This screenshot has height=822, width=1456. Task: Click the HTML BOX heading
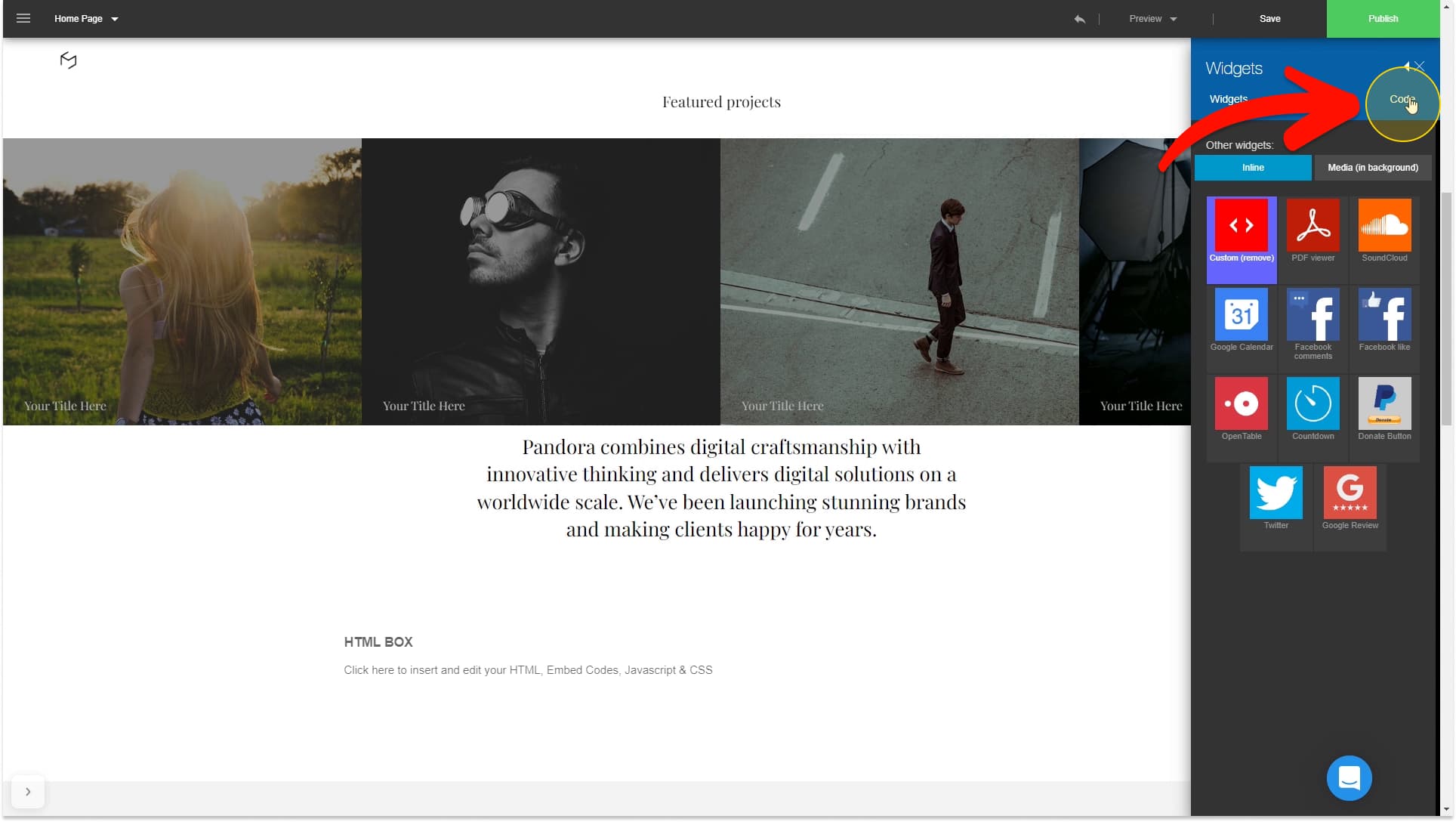point(378,642)
